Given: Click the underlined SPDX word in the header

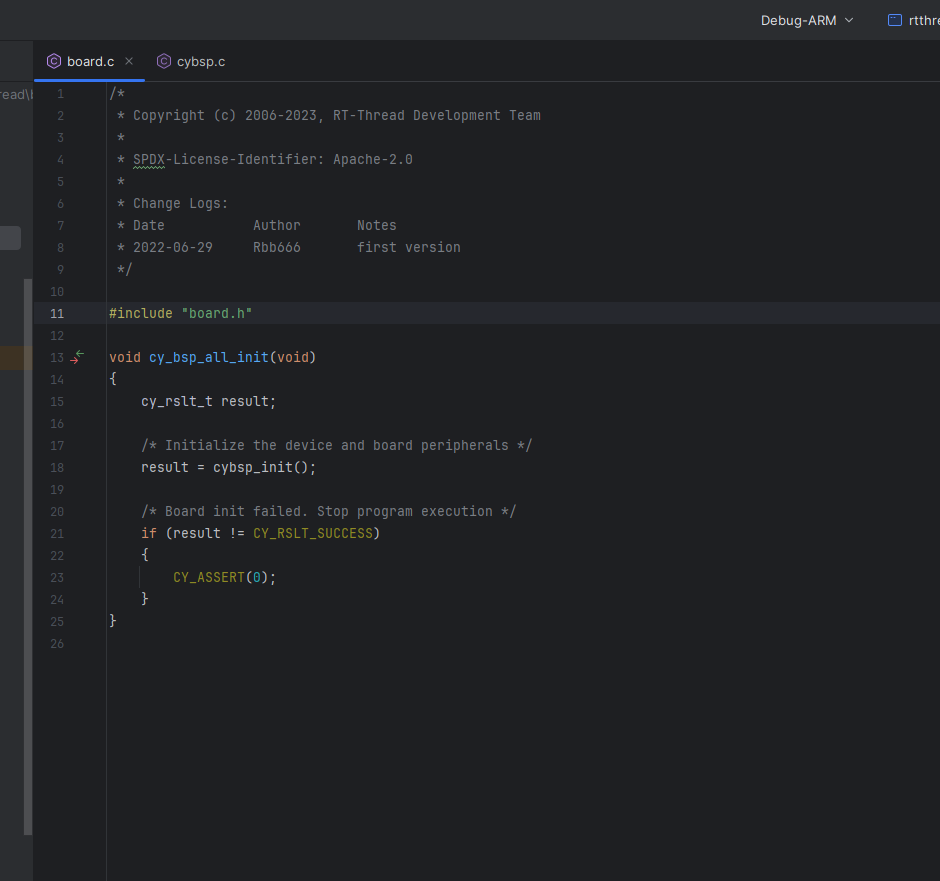Looking at the screenshot, I should coord(149,159).
